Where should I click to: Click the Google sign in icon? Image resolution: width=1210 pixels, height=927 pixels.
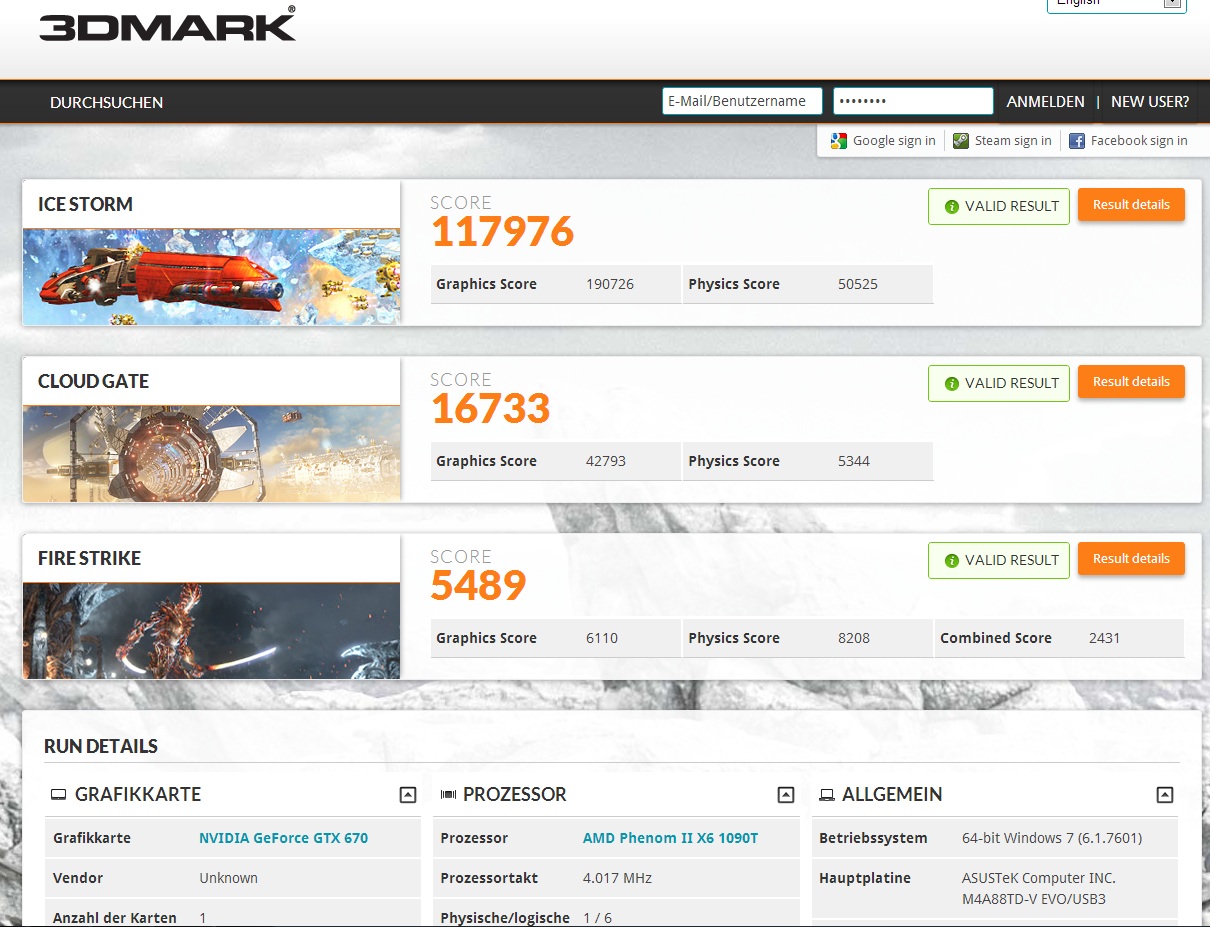pyautogui.click(x=838, y=141)
